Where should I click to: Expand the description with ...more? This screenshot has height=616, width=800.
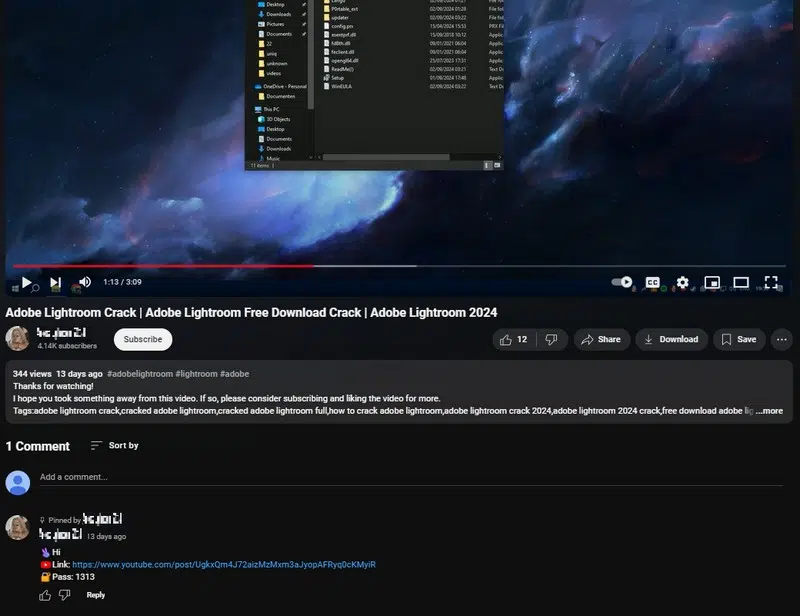(x=769, y=410)
